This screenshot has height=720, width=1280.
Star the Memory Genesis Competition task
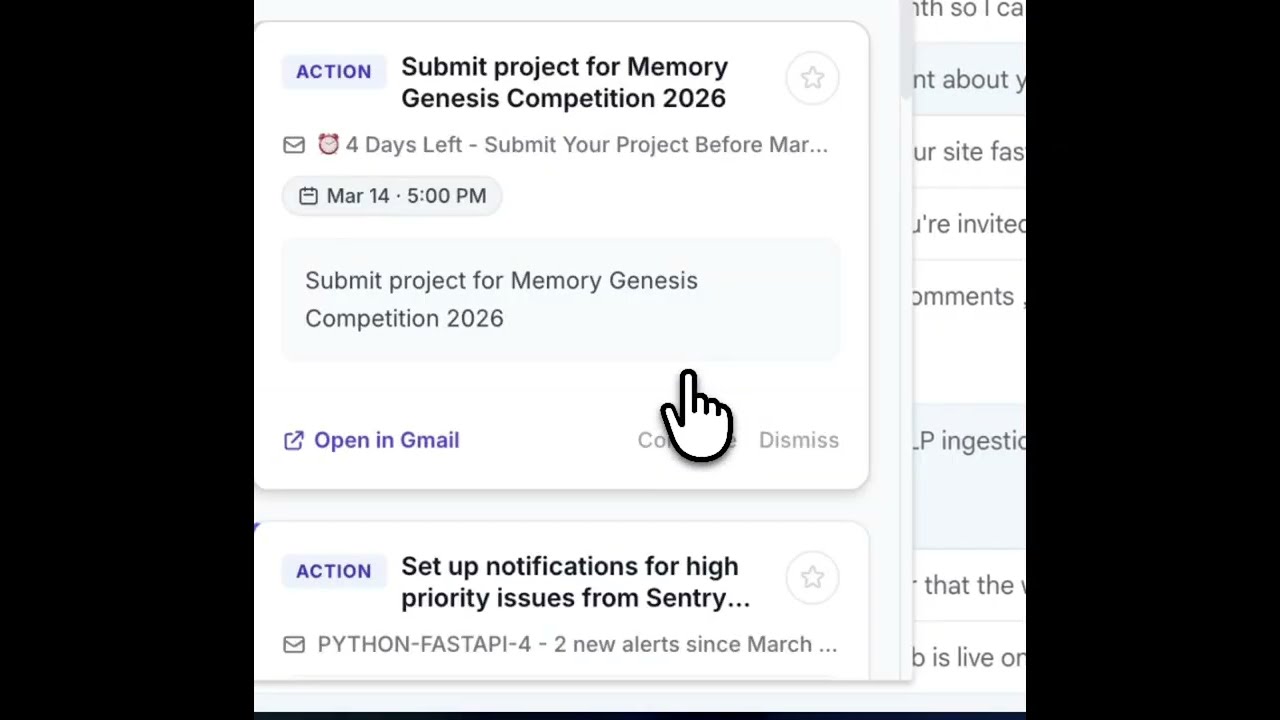tap(812, 78)
